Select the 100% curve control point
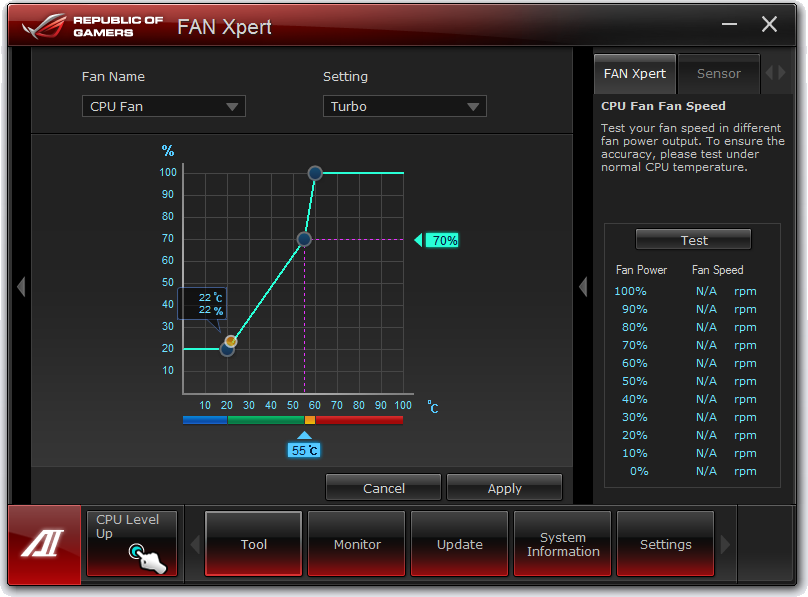The height and width of the screenshot is (597, 808). pos(315,173)
